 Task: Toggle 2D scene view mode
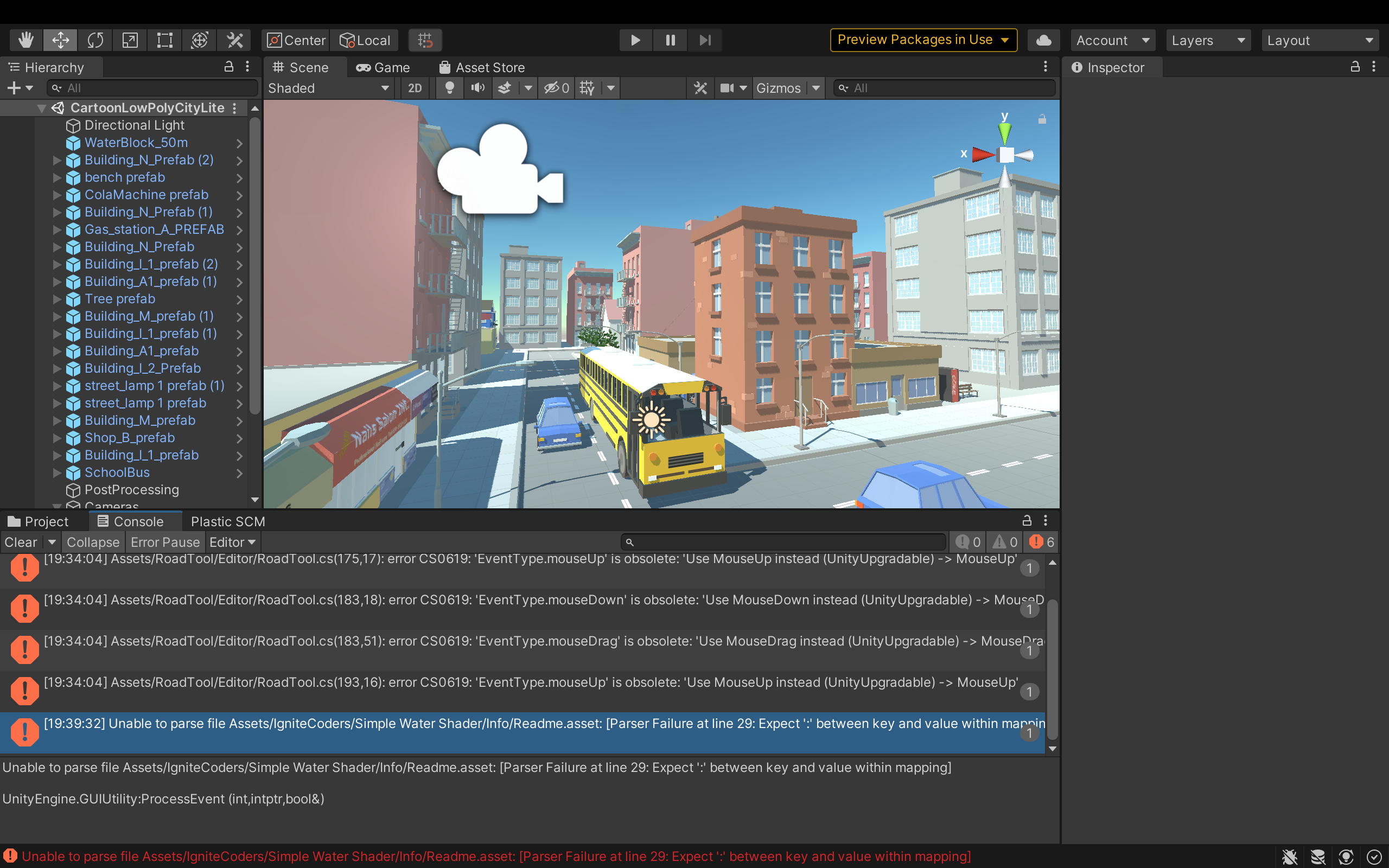[x=415, y=88]
